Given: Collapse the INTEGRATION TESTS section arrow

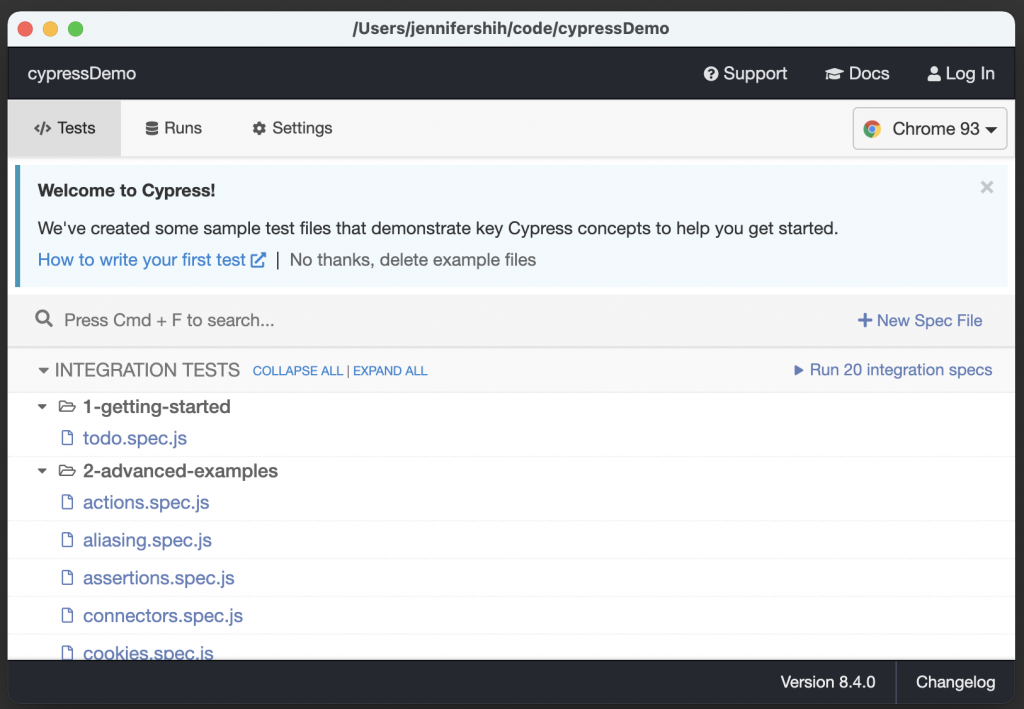Looking at the screenshot, I should (43, 370).
